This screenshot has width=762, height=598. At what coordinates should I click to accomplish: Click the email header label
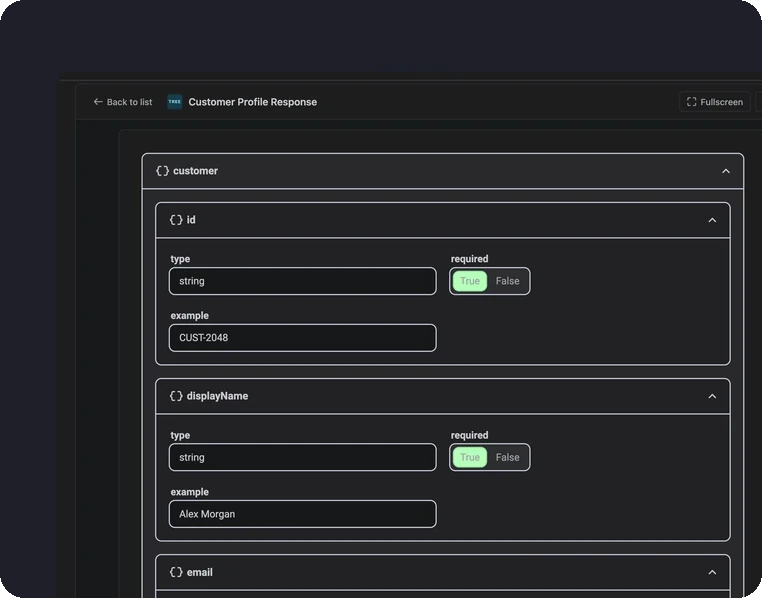coord(200,572)
